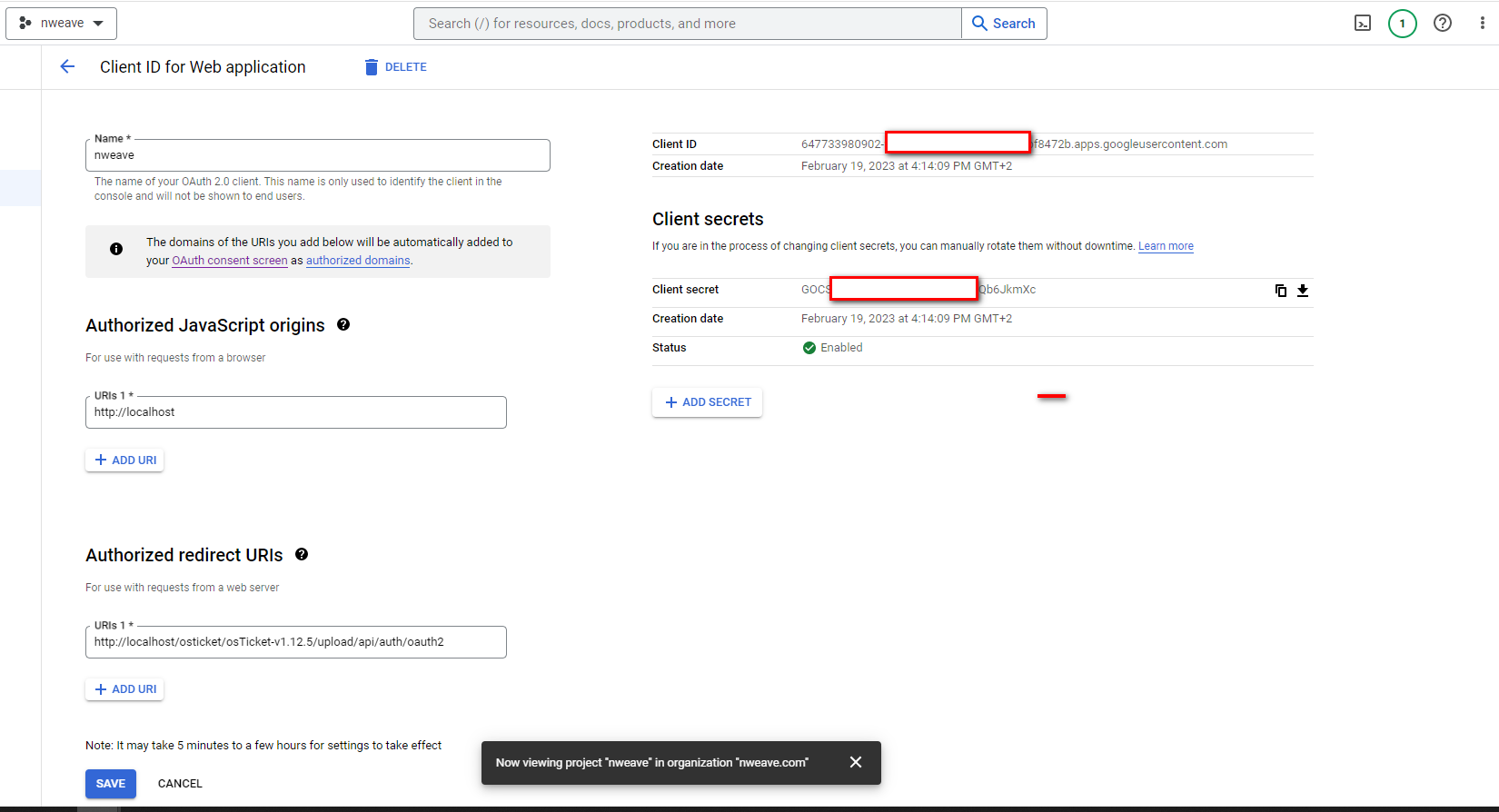Viewport: 1499px width, 812px height.
Task: Open the Learn more link
Action: 1166,246
